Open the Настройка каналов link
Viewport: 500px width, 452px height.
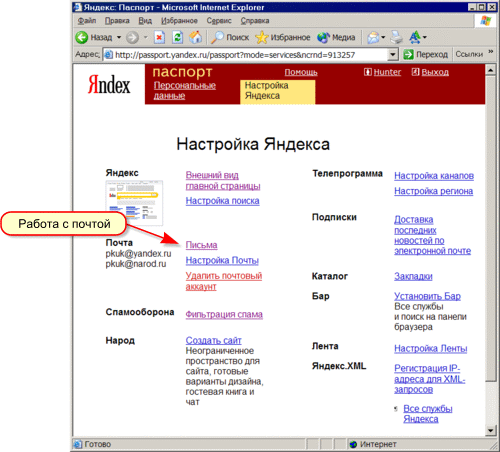(x=434, y=176)
